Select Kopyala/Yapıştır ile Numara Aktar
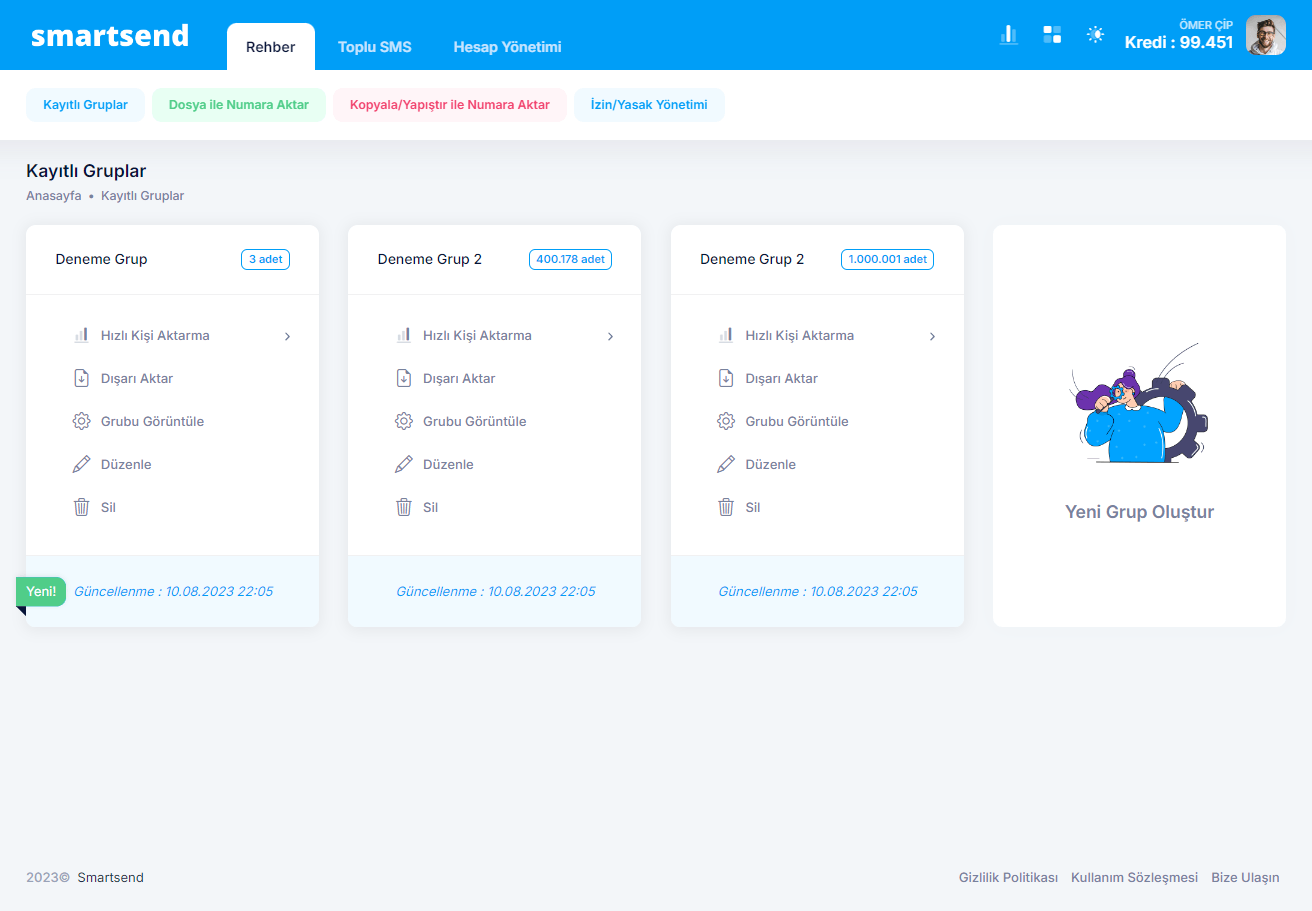This screenshot has height=911, width=1312. (x=449, y=105)
